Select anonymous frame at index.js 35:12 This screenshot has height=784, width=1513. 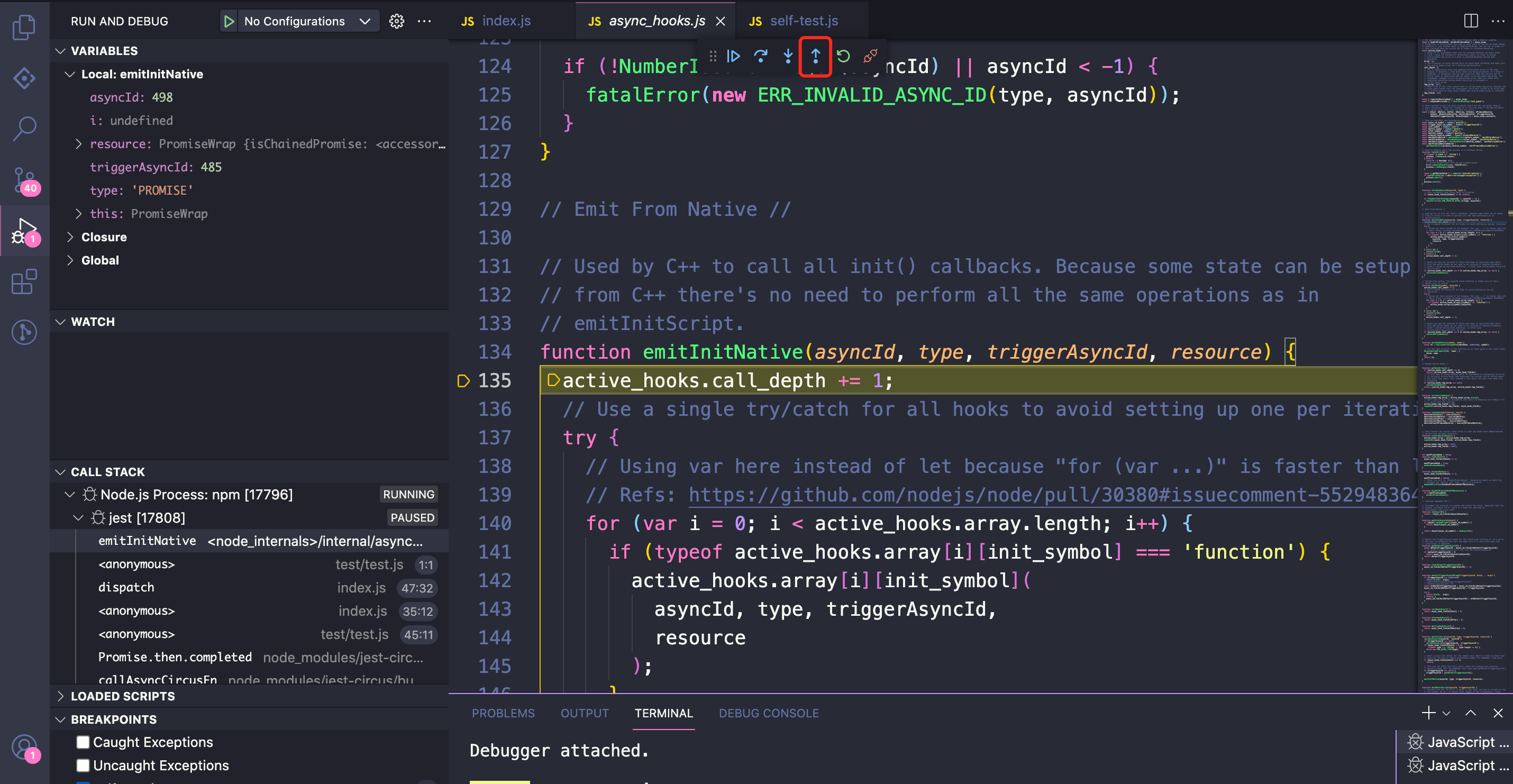pos(249,612)
